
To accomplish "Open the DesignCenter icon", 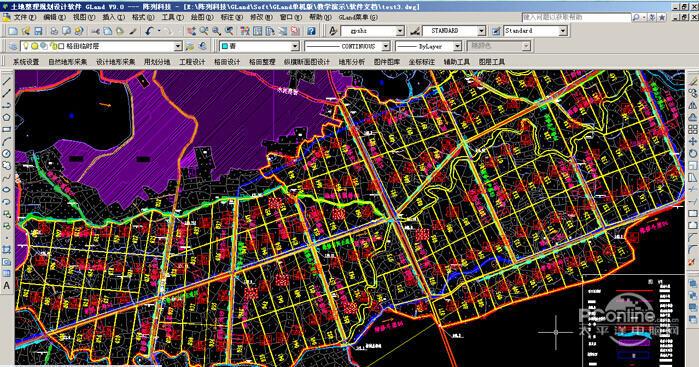I will tap(258, 31).
